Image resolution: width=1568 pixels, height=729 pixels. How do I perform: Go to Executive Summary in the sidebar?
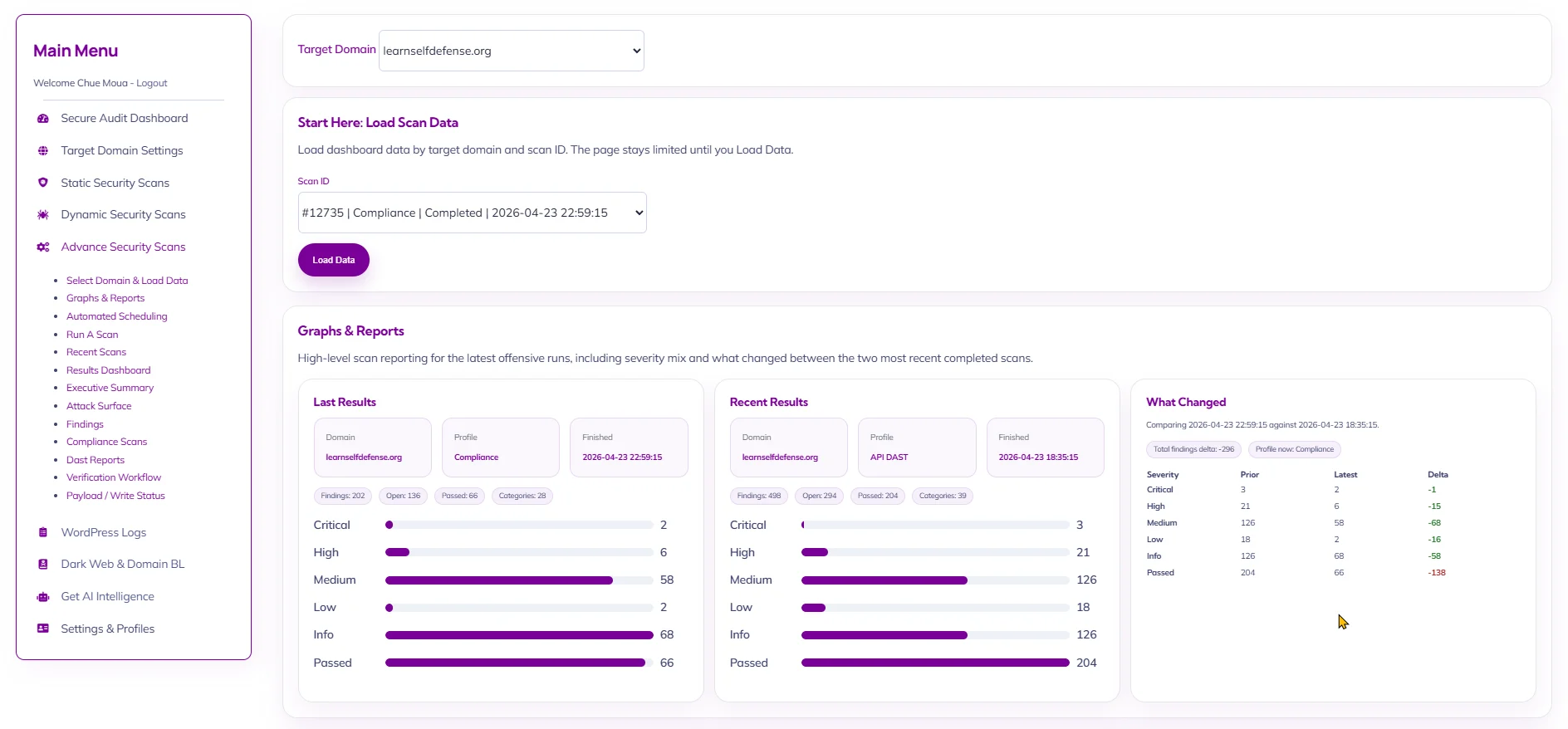tap(110, 388)
